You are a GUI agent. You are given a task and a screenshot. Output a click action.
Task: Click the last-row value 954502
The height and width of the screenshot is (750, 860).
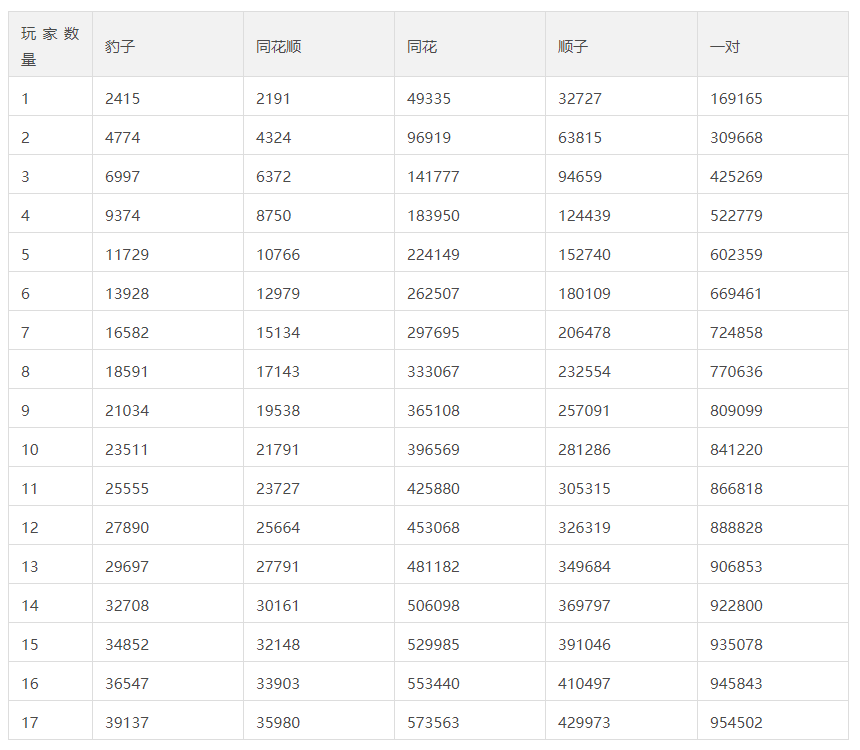click(x=736, y=723)
